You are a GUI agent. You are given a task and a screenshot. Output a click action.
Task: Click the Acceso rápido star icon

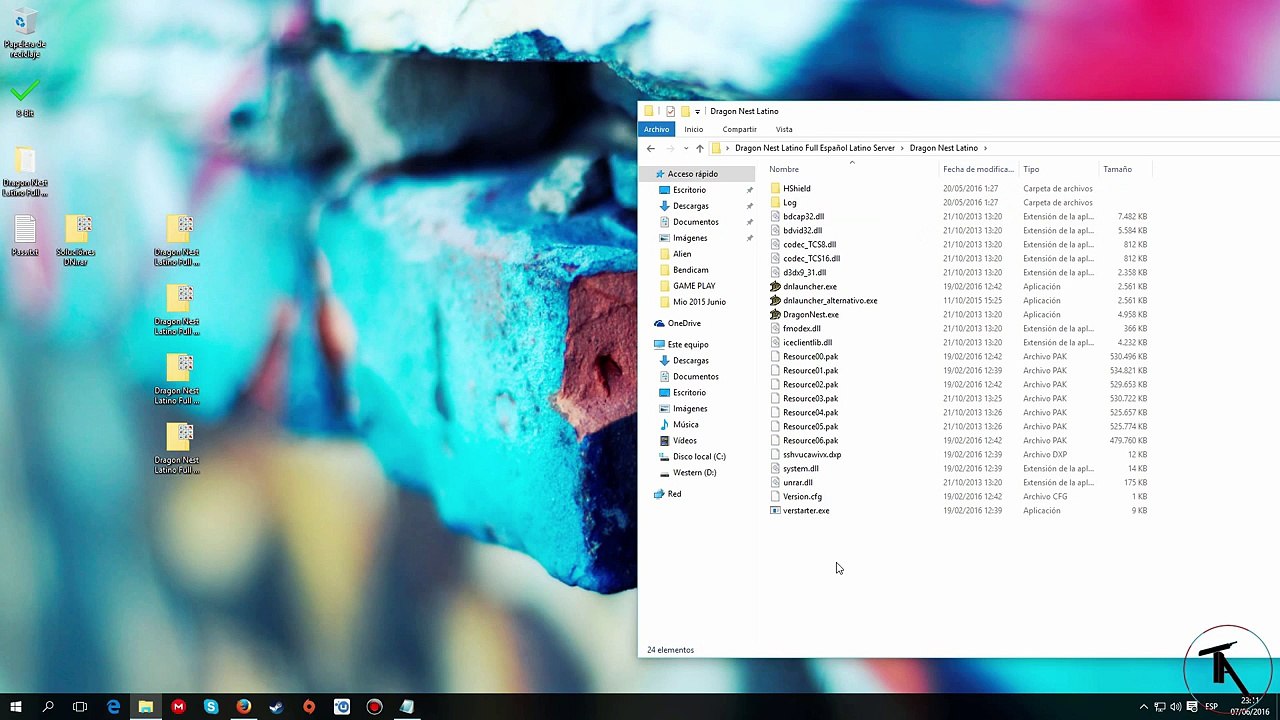point(660,174)
